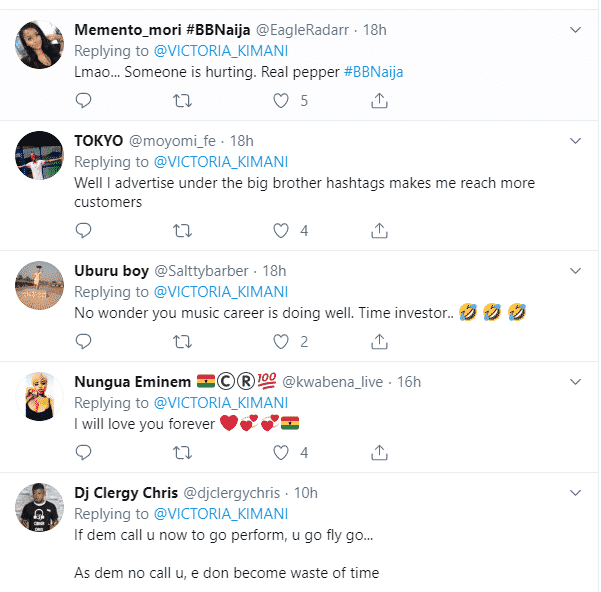
Task: Open dropdown arrow on Dj Clergy Chris's tweet
Action: tap(575, 493)
